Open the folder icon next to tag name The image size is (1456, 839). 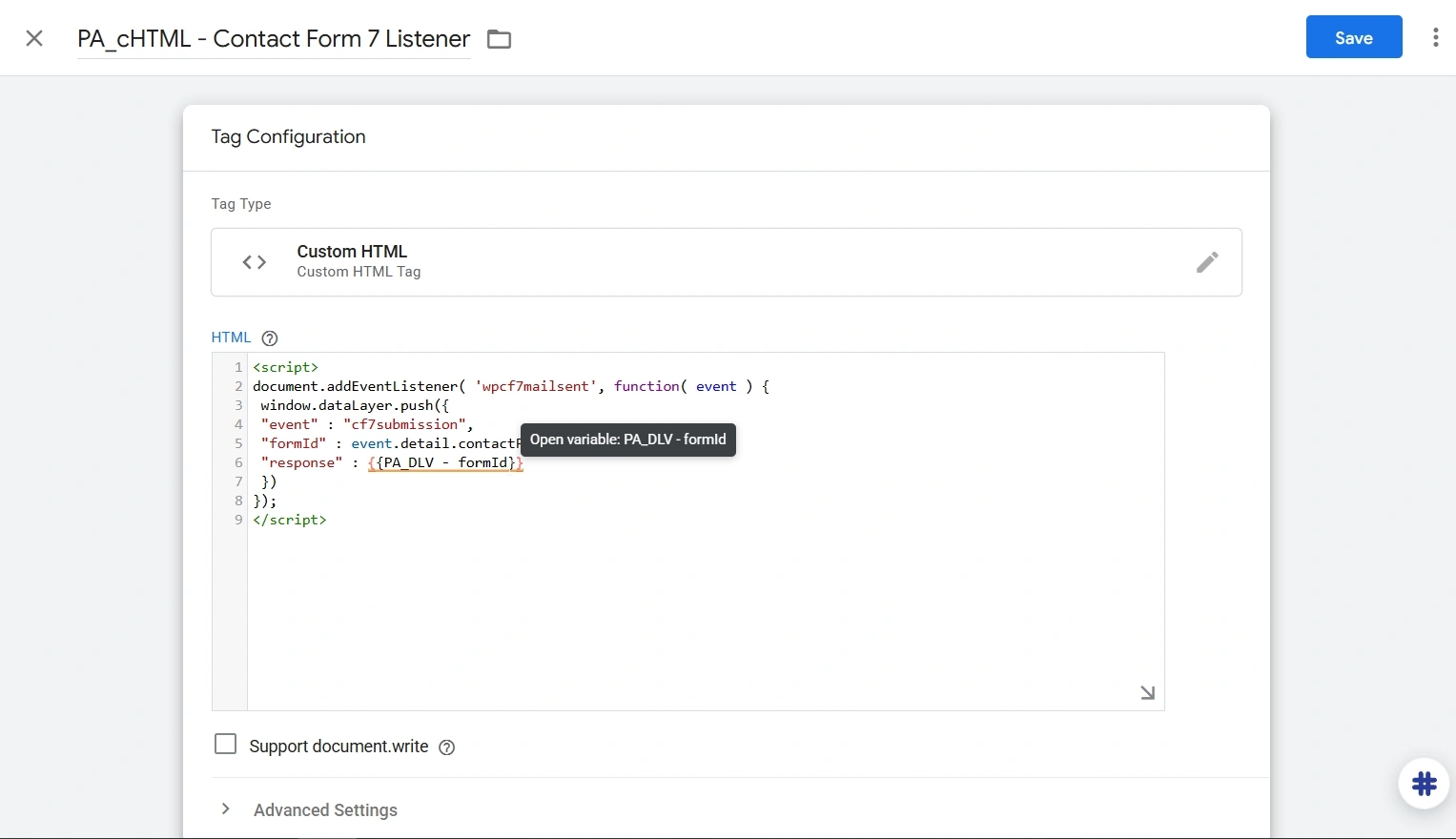pos(499,39)
